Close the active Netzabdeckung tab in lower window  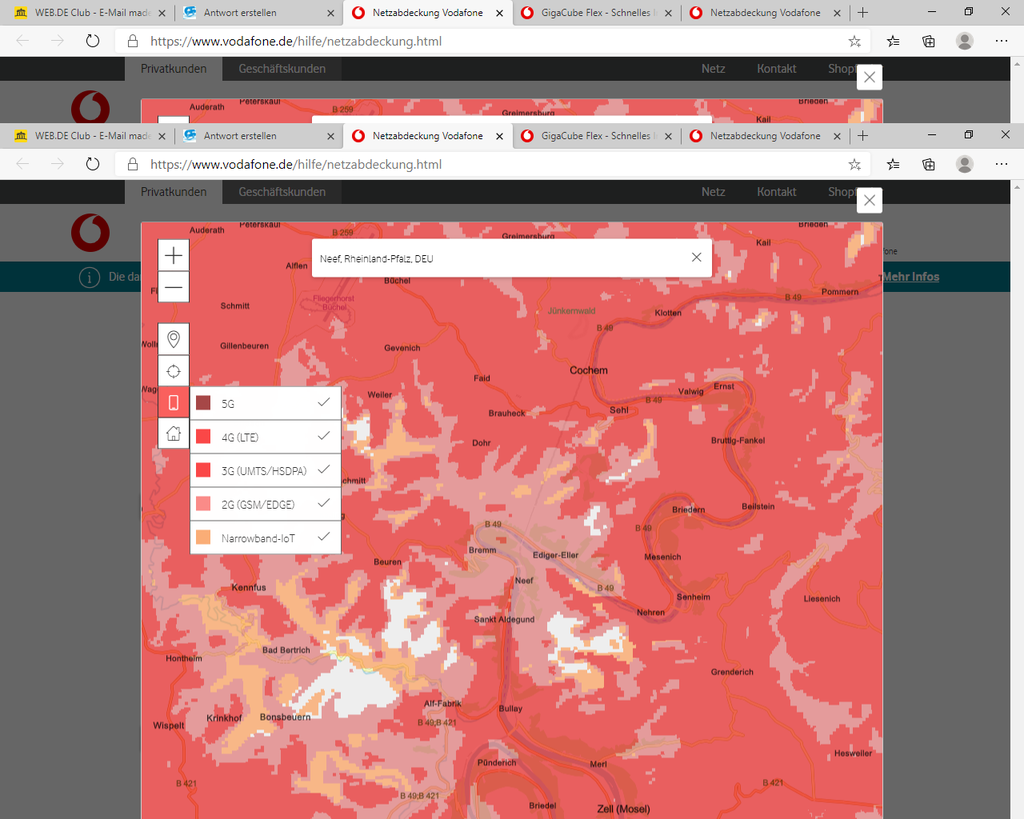click(x=500, y=136)
